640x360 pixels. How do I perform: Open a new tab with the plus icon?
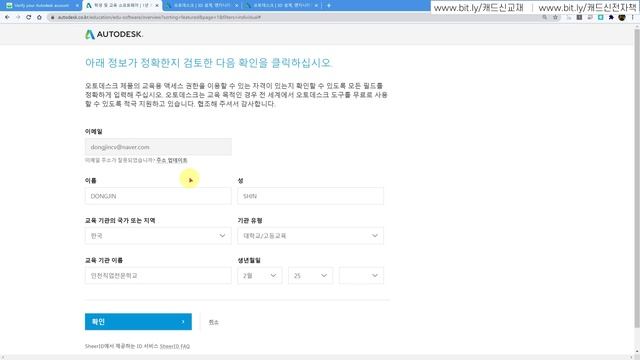(x=329, y=6)
